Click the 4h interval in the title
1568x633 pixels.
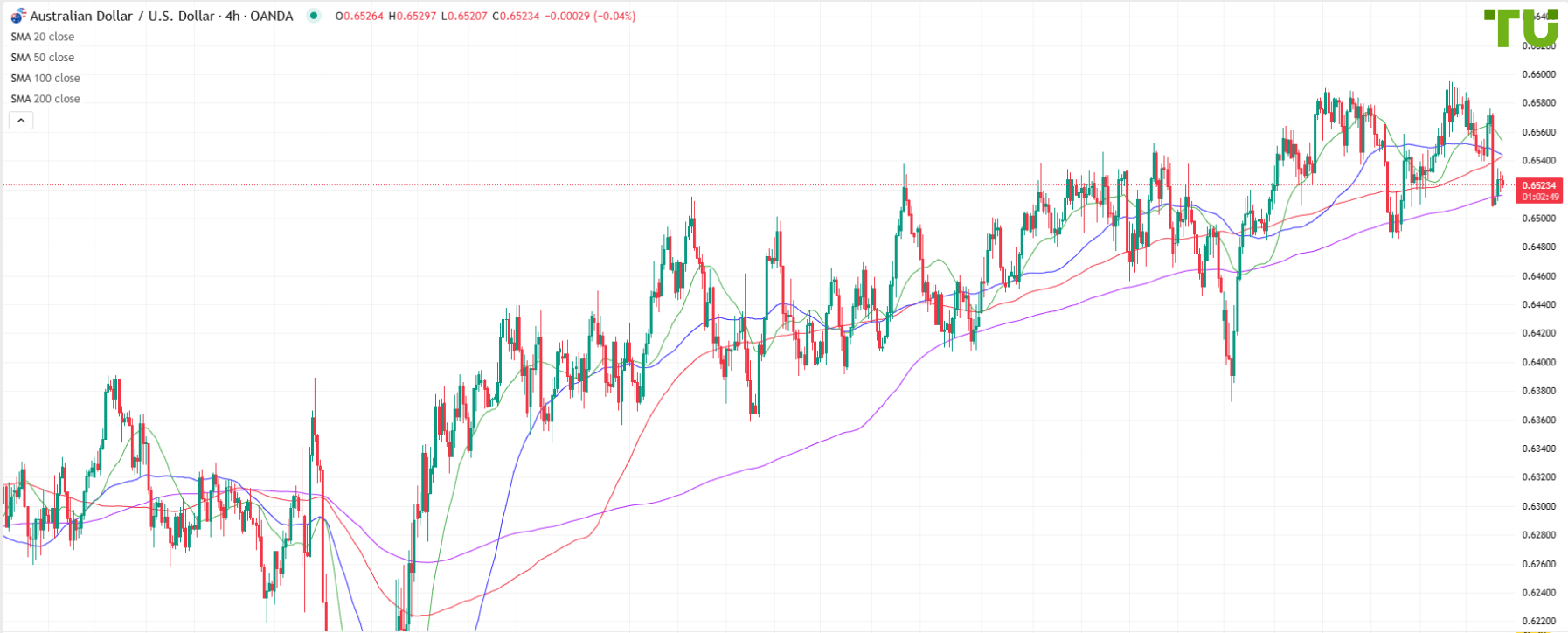pyautogui.click(x=232, y=16)
